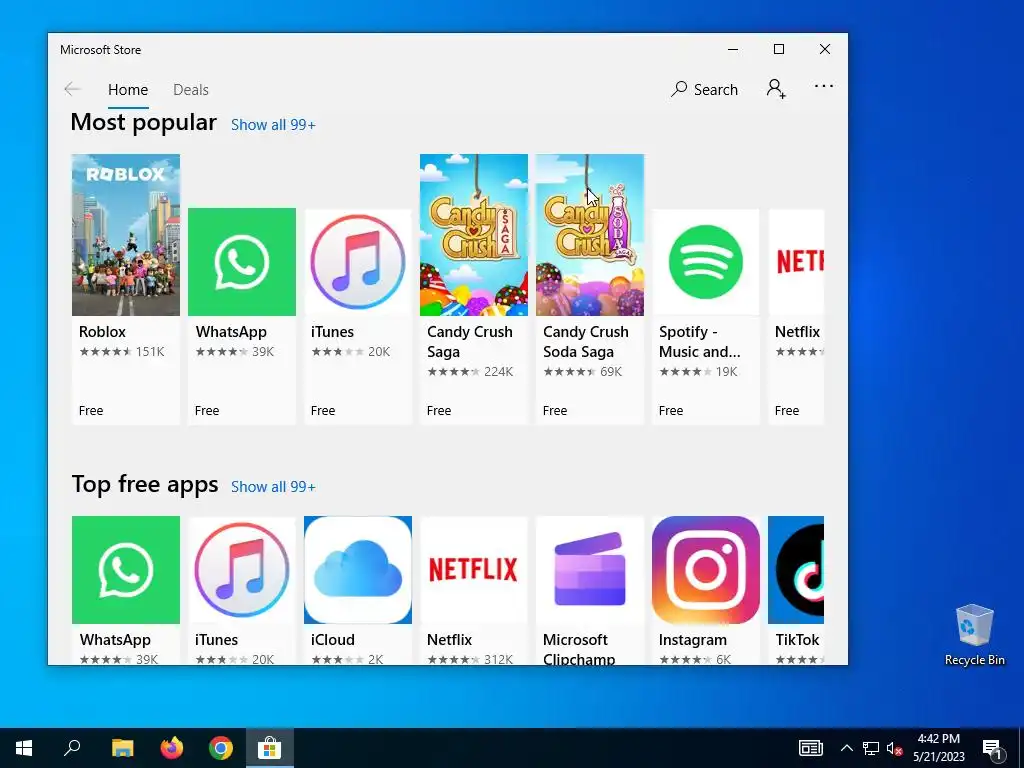1024x768 pixels.
Task: Open the Instagram app icon
Action: pyautogui.click(x=705, y=570)
